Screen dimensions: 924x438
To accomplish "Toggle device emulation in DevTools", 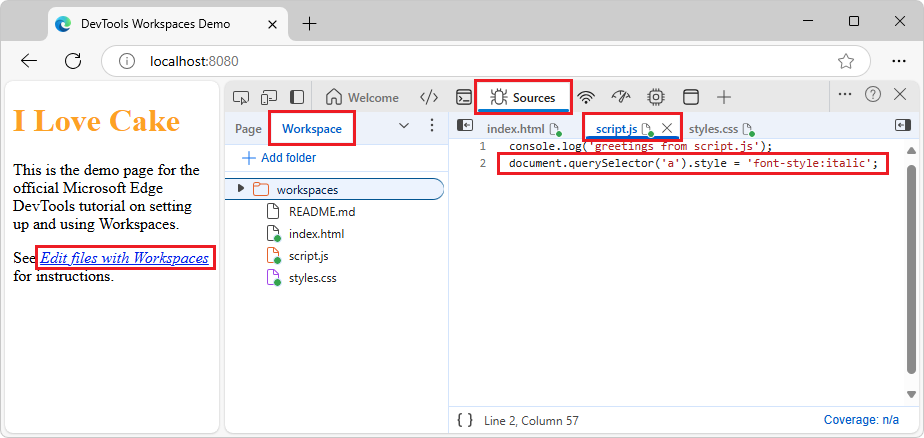I will 269,97.
